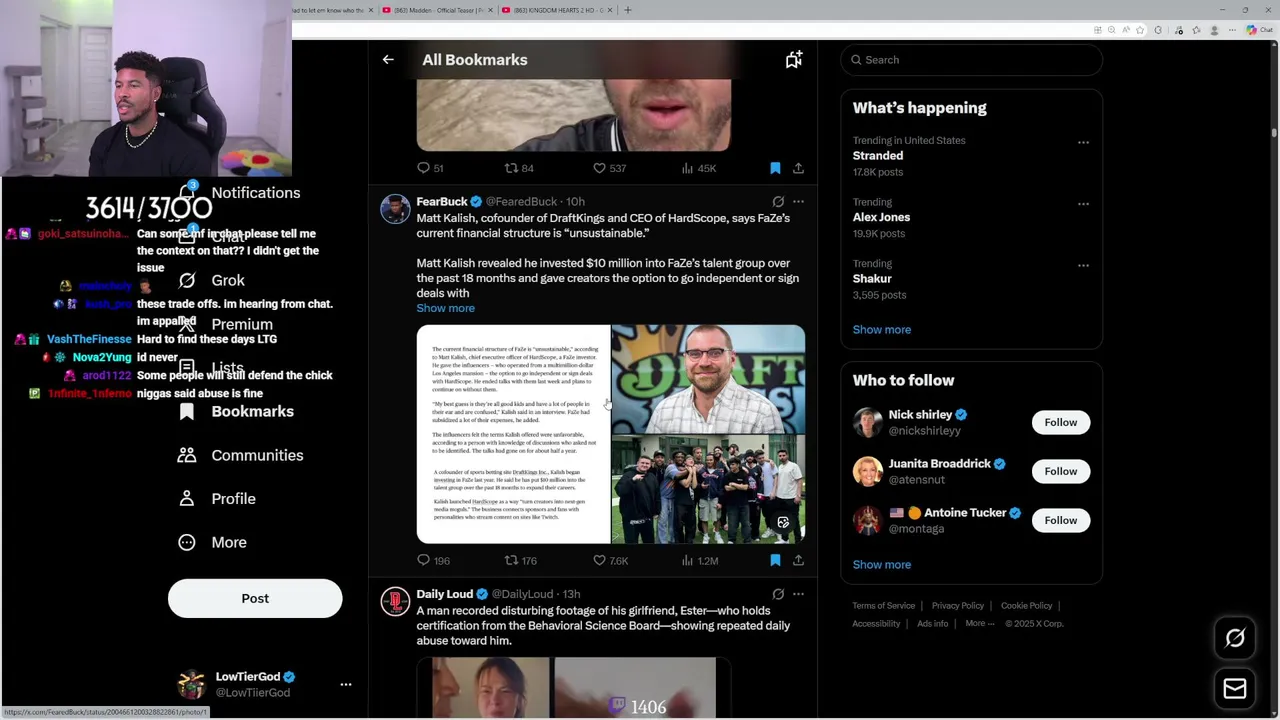This screenshot has height=720, width=1280.
Task: Open Premium in the sidebar
Action: click(224, 325)
